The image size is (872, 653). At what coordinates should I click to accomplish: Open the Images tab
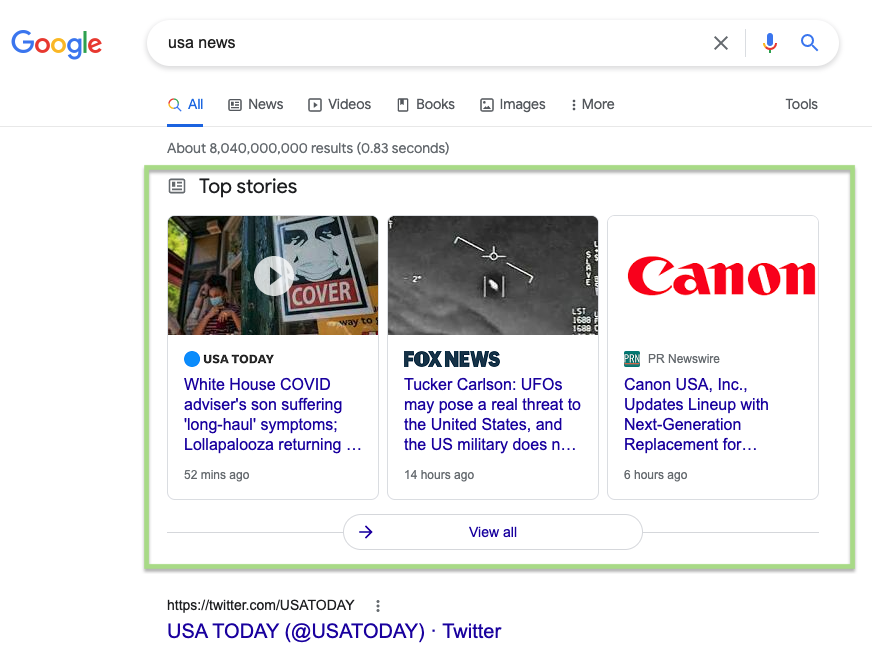pos(513,105)
